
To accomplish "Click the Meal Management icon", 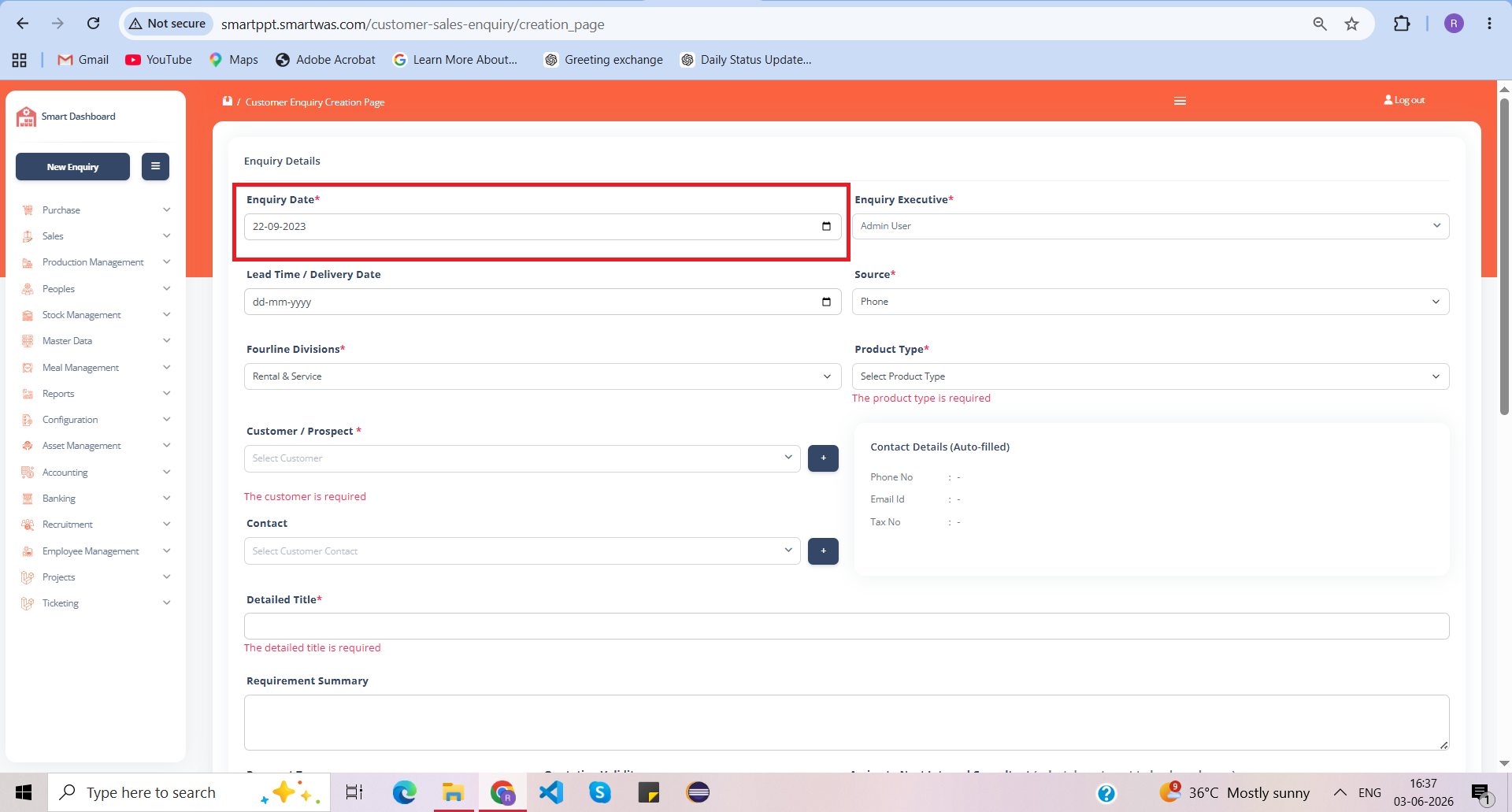I will click(28, 368).
